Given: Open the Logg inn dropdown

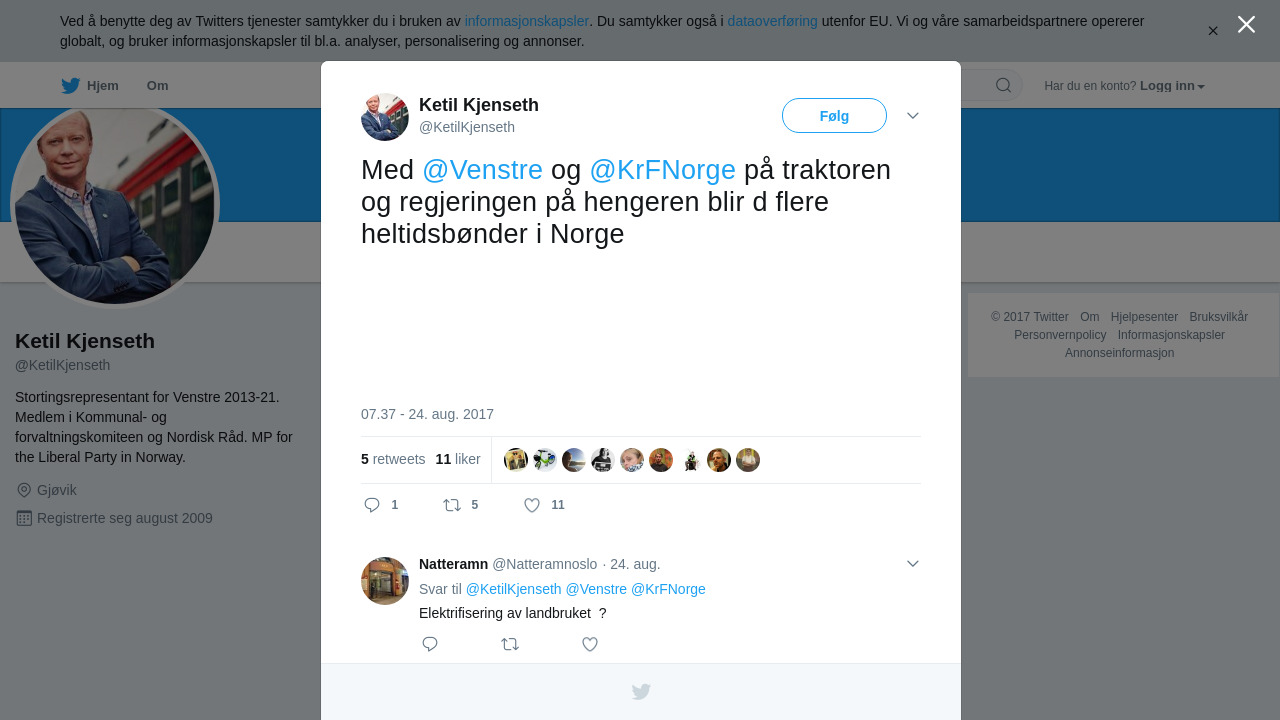Looking at the screenshot, I should (x=1172, y=86).
